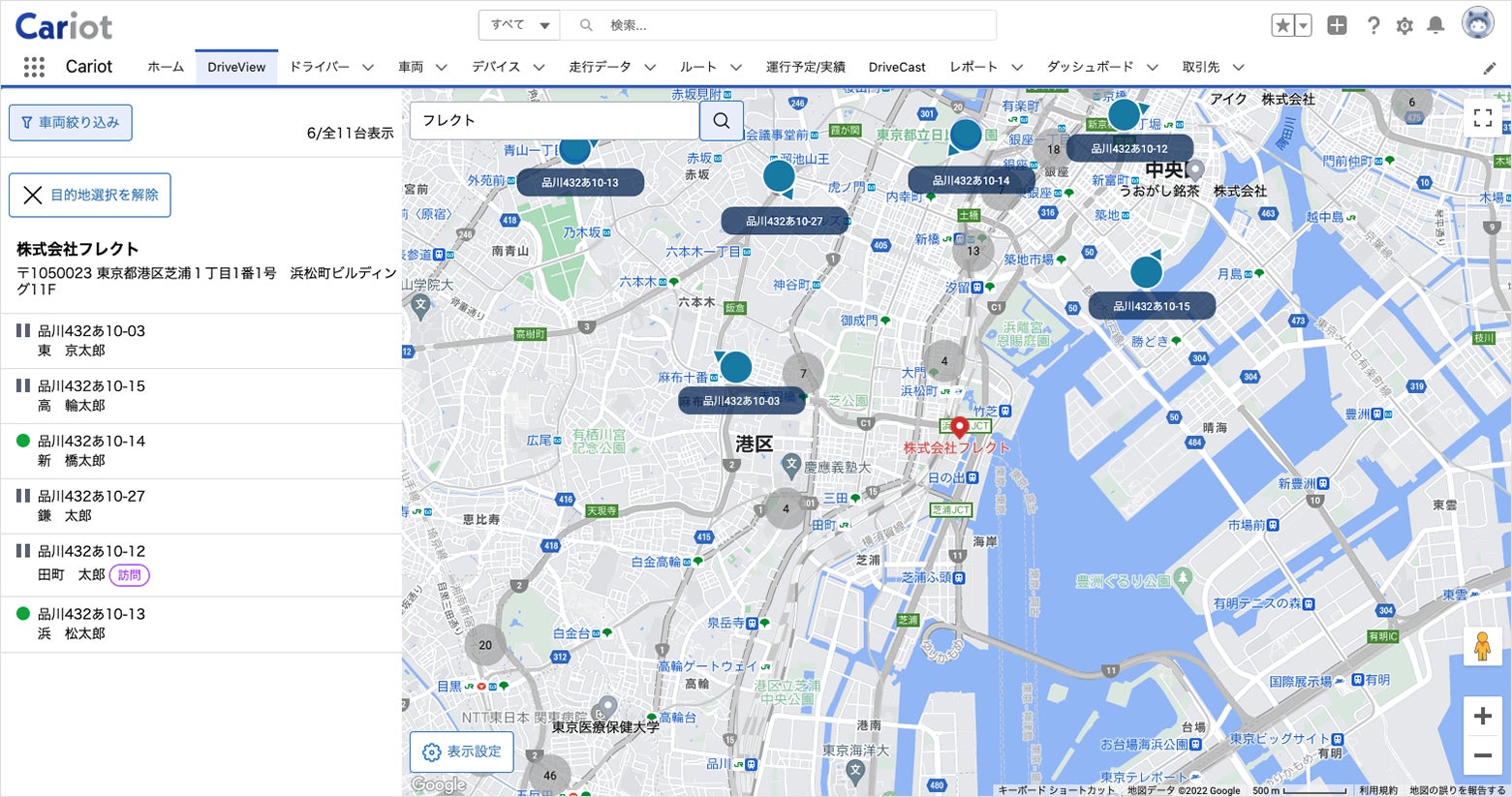Image resolution: width=1512 pixels, height=797 pixels.
Task: Open the help question mark icon
Action: (x=1373, y=26)
